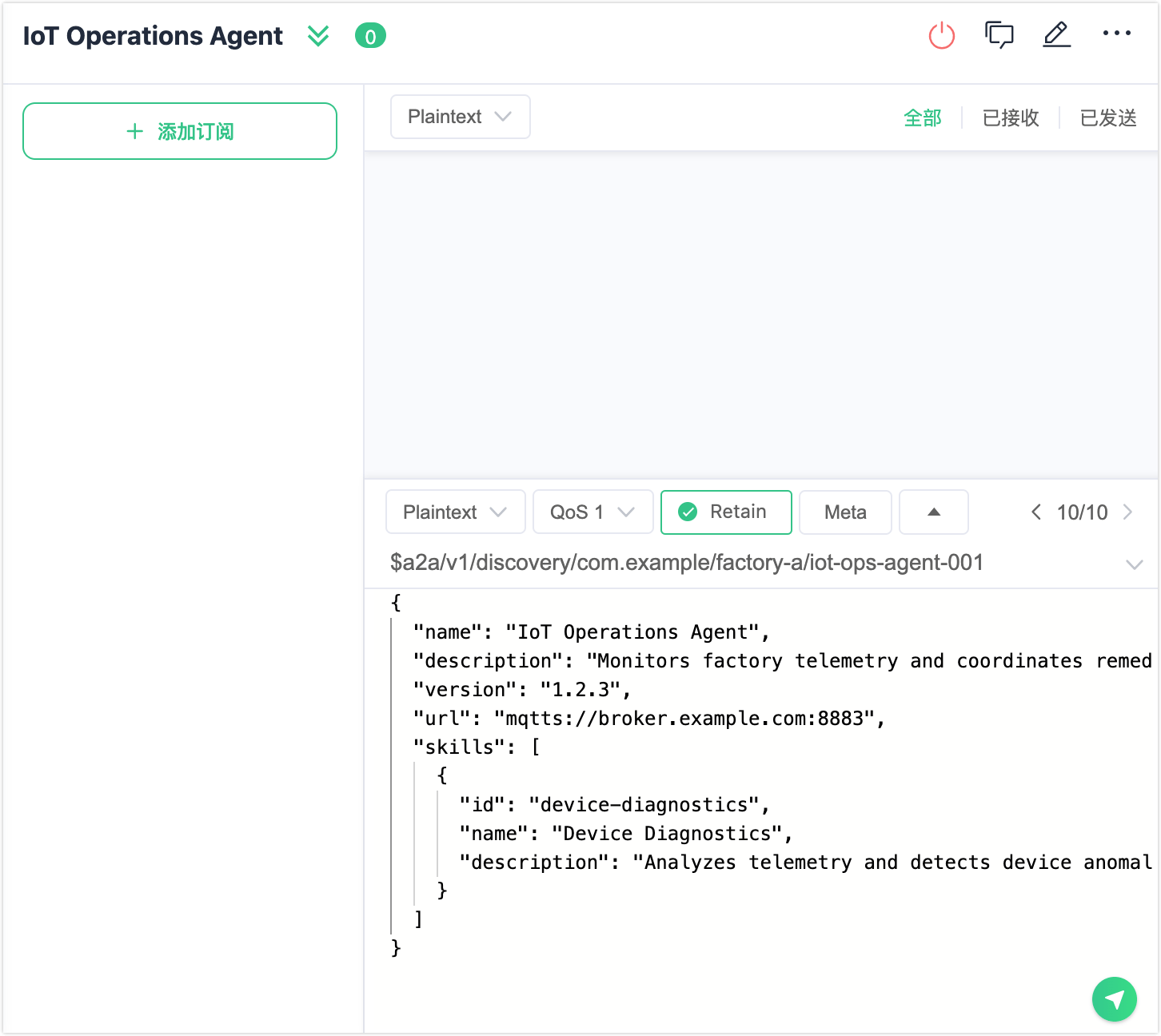Switch to the 已接收 tab
The image size is (1161, 1036).
(1010, 118)
